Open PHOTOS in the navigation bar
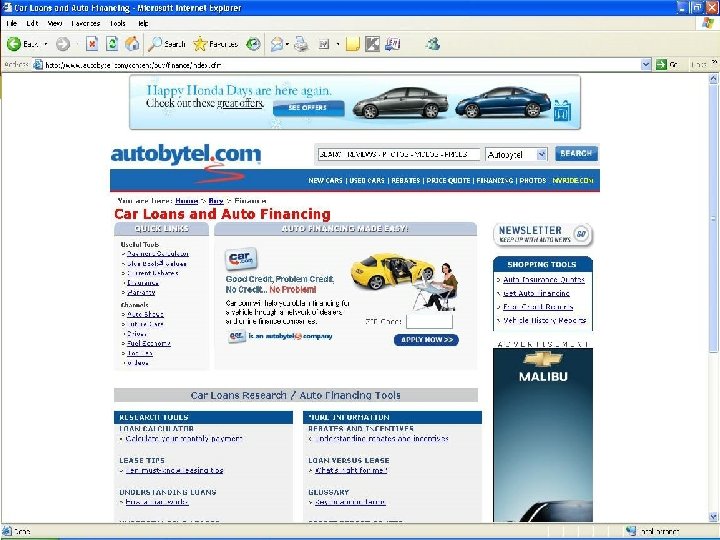The width and height of the screenshot is (720, 540). (x=533, y=180)
